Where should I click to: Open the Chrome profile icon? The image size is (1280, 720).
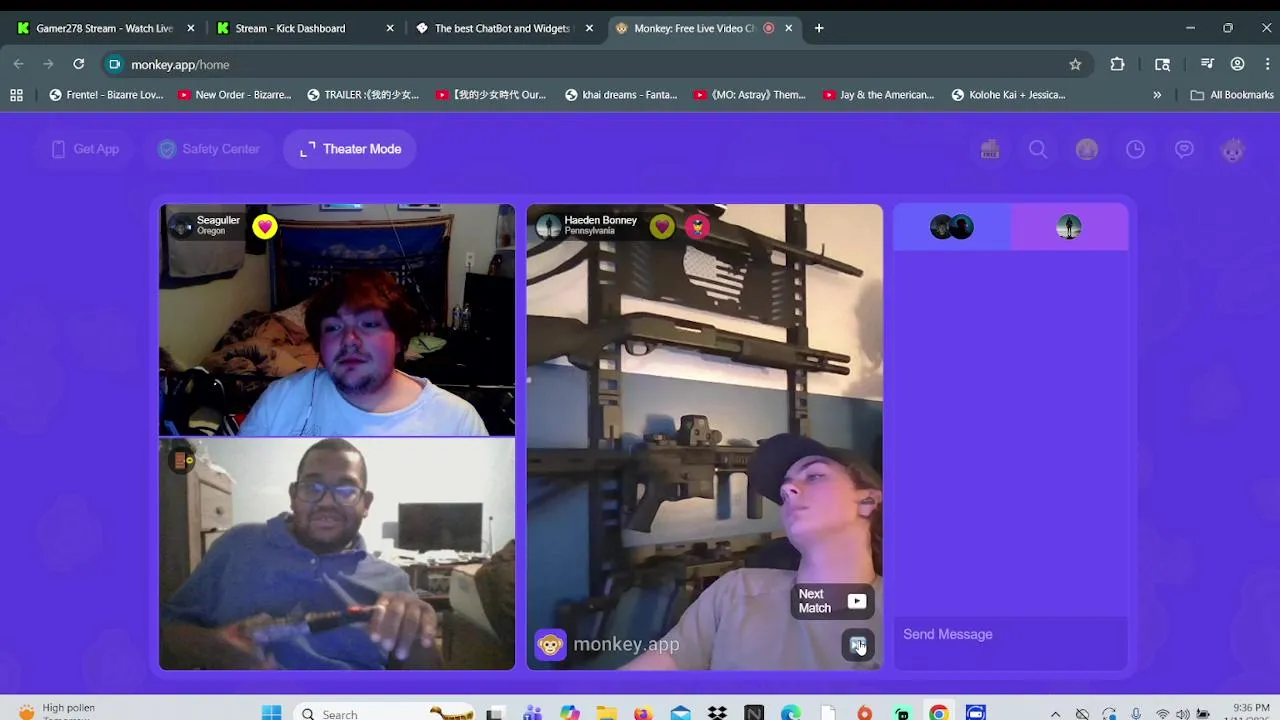click(x=1237, y=64)
